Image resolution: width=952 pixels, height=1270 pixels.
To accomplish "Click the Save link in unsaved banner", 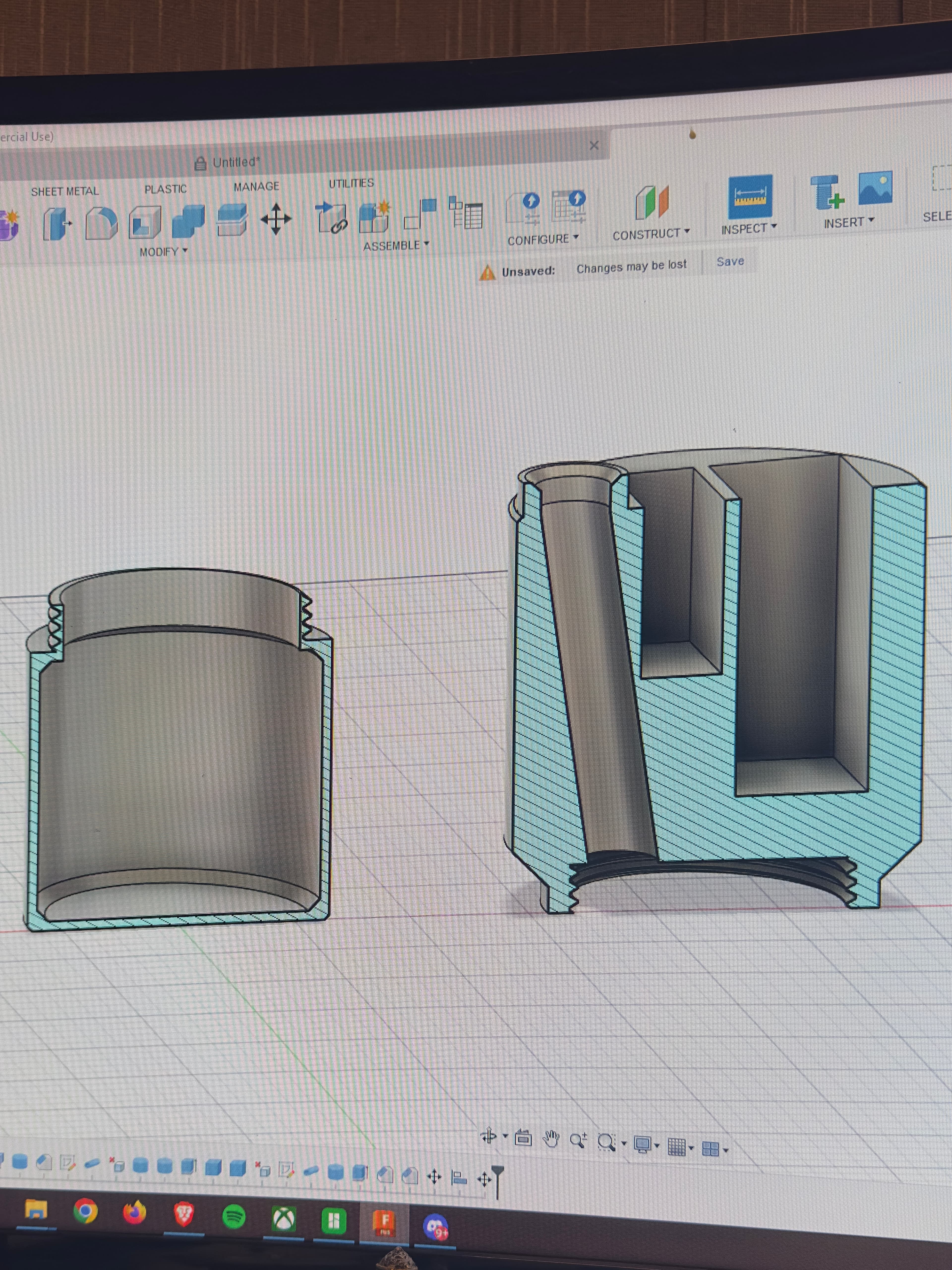I will point(730,262).
